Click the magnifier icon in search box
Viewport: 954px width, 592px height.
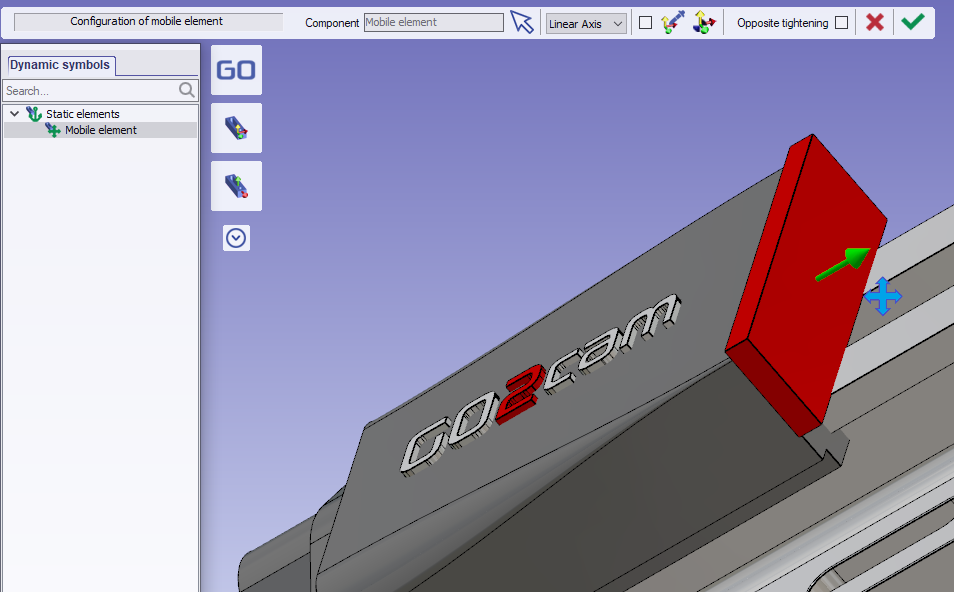pyautogui.click(x=187, y=90)
